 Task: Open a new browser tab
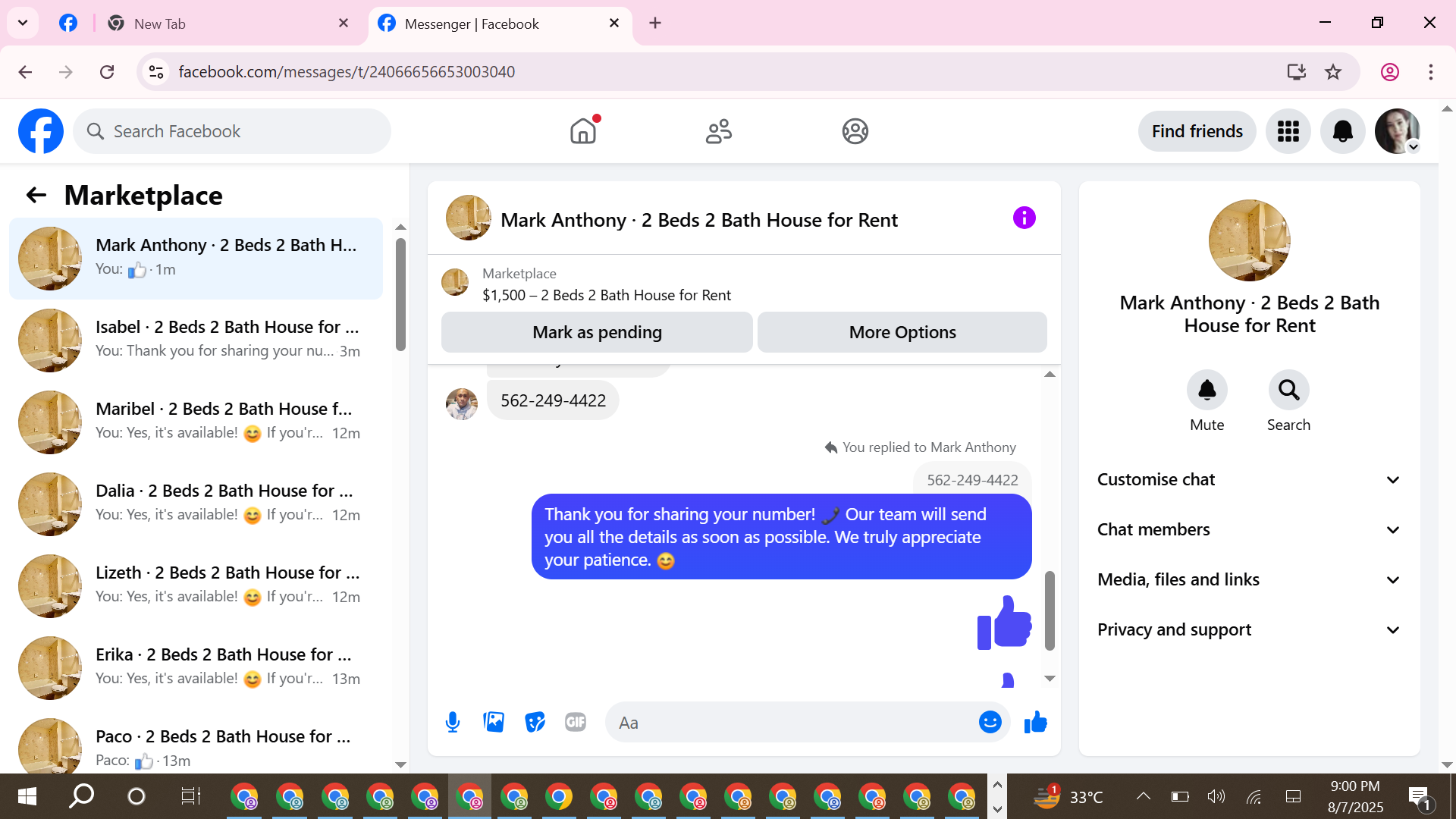[655, 24]
